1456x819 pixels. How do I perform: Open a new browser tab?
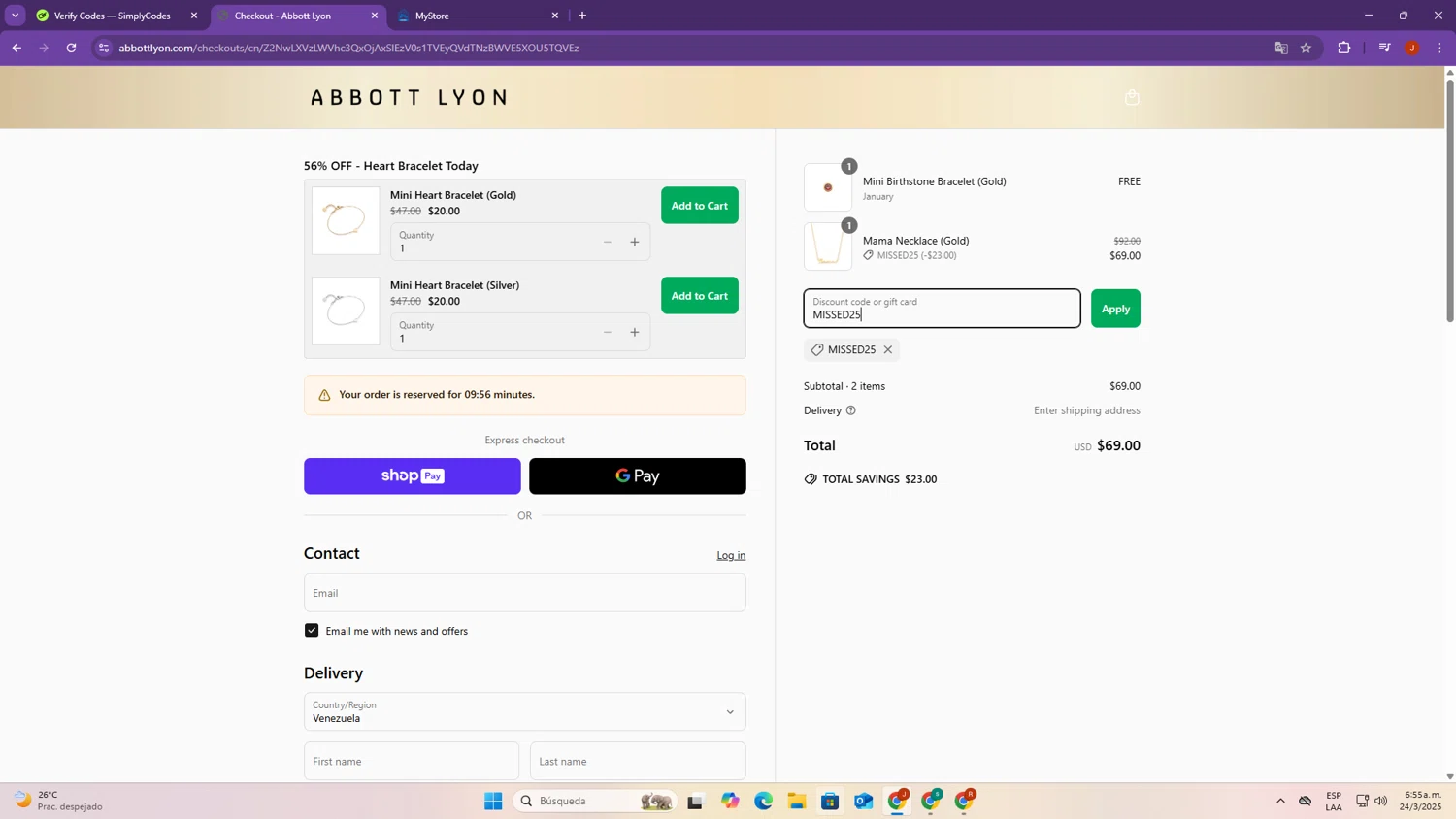(582, 16)
